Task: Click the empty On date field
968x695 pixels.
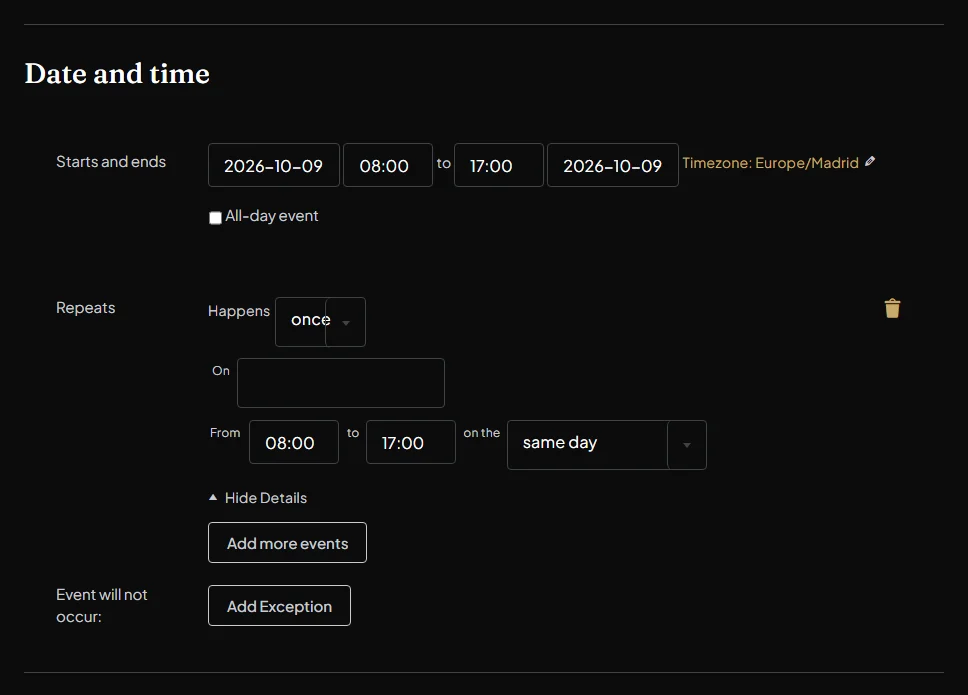Action: (x=341, y=383)
